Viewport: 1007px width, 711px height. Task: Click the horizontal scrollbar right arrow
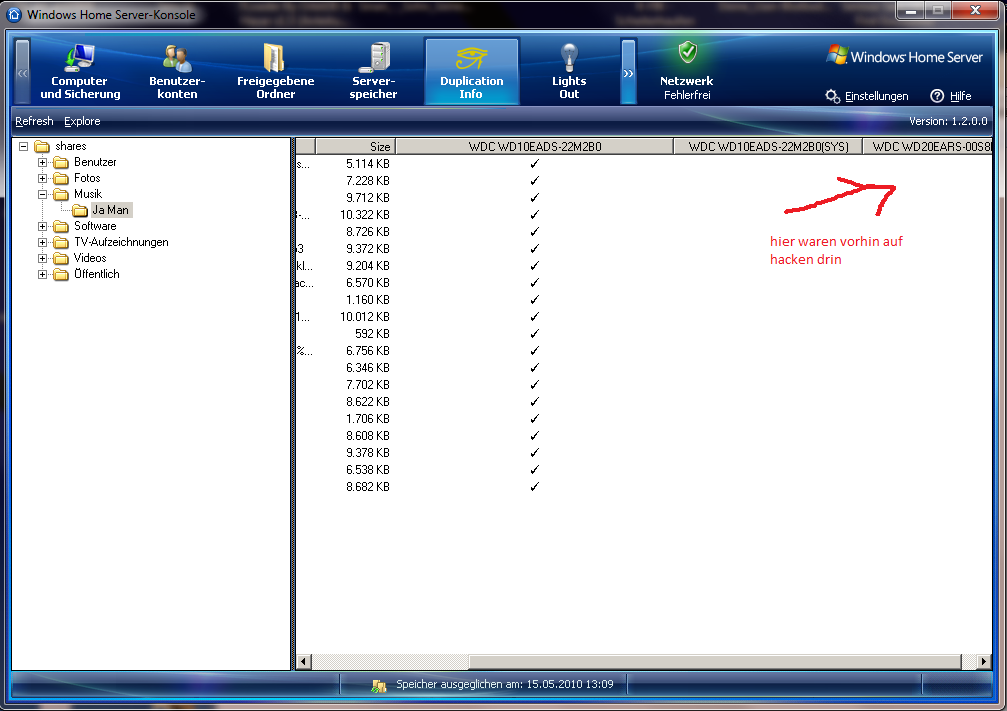[983, 661]
